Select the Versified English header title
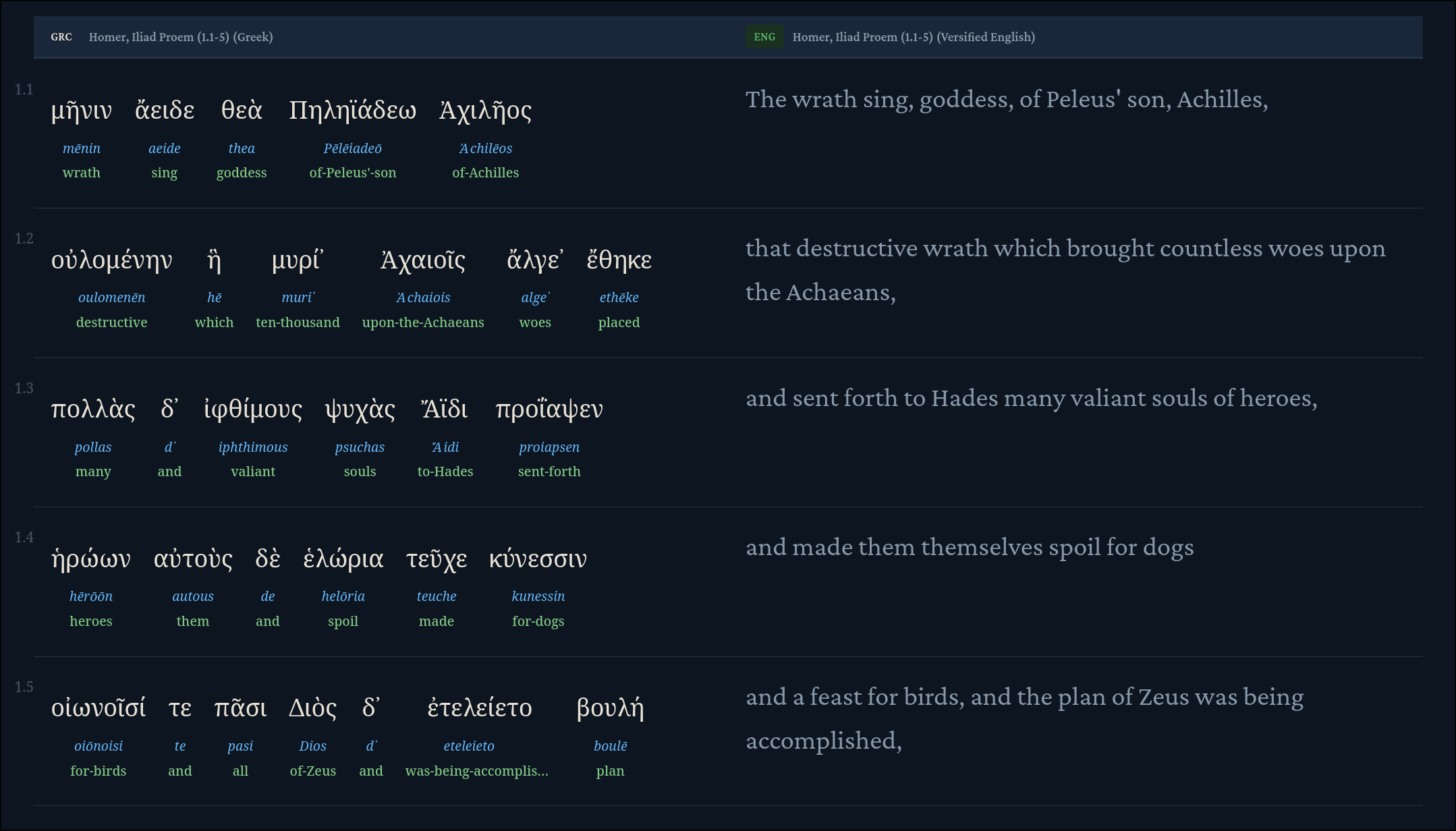This screenshot has width=1456, height=831. (914, 37)
